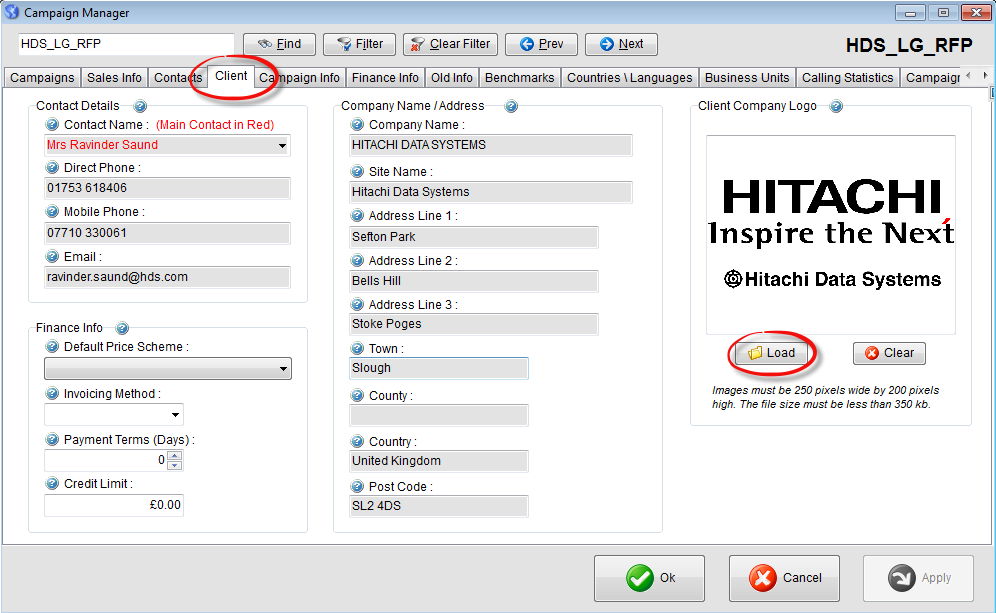Viewport: 996px width, 613px height.
Task: Click the Clear Filter button
Action: coord(450,44)
